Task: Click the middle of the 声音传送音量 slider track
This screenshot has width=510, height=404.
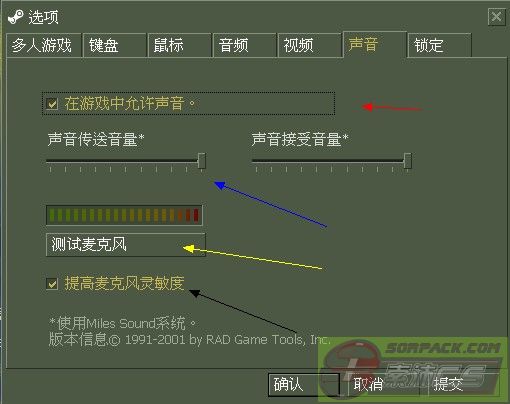Action: 126,161
